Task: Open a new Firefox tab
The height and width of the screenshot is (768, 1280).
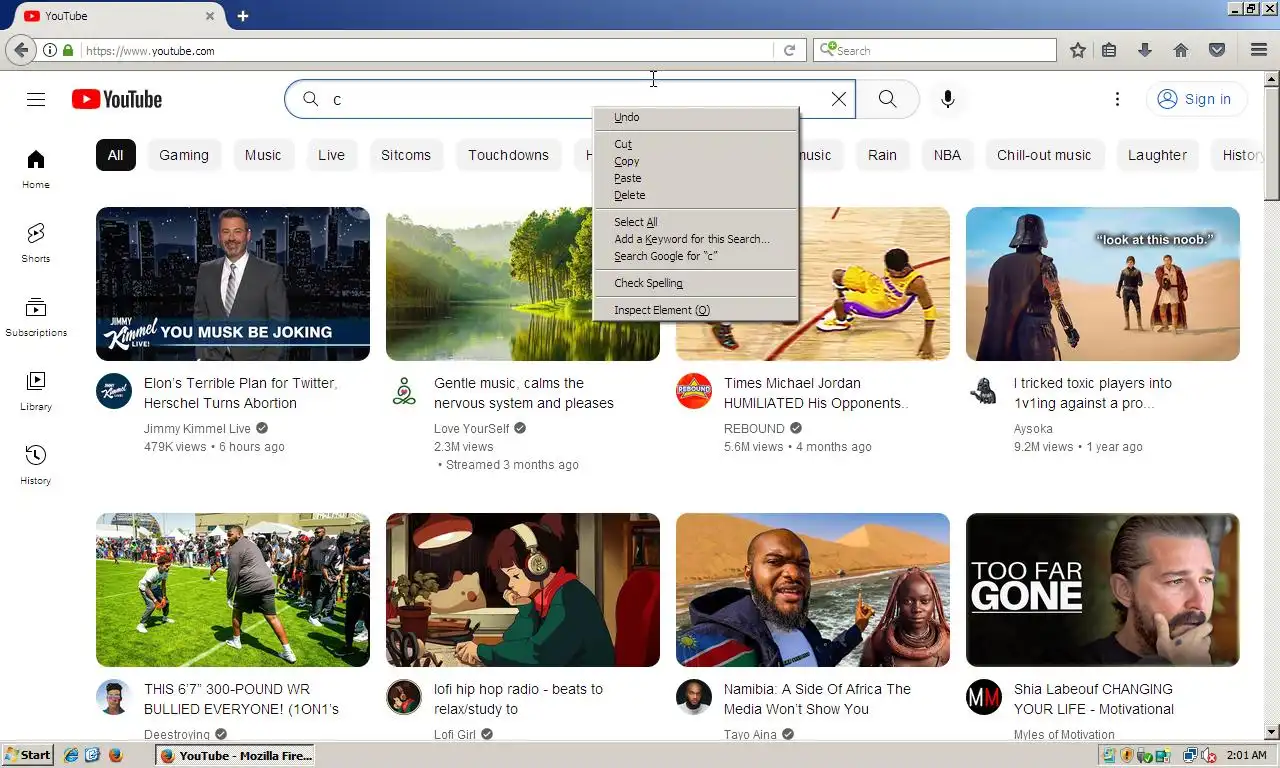Action: click(243, 16)
